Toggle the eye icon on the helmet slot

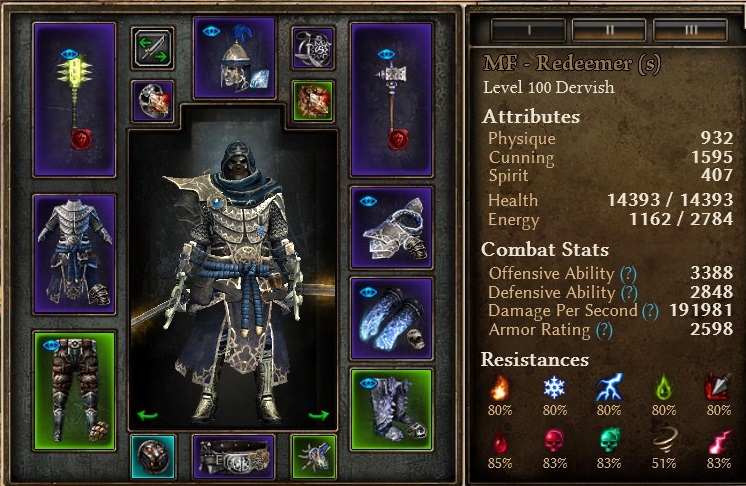[211, 32]
